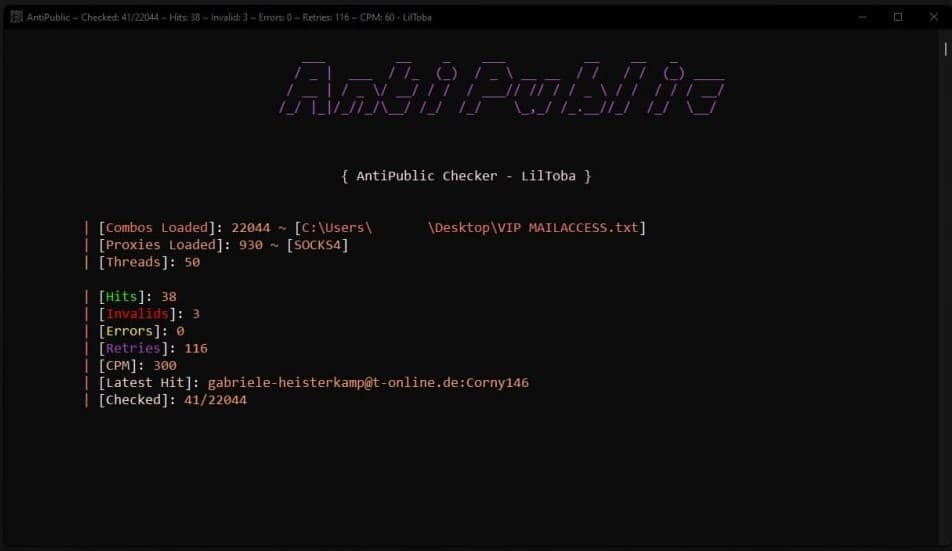Close the AntiPublic console window
The height and width of the screenshot is (551, 952).
tap(934, 17)
